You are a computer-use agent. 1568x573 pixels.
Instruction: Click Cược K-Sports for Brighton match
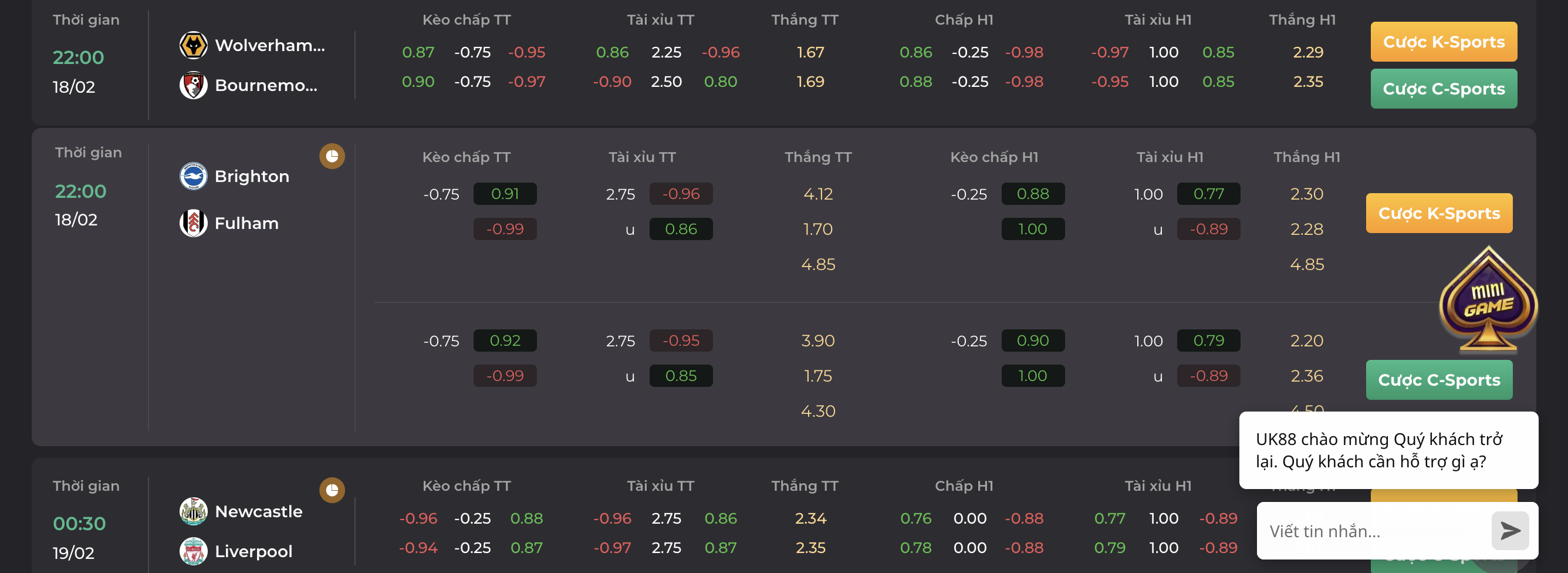pos(1439,213)
